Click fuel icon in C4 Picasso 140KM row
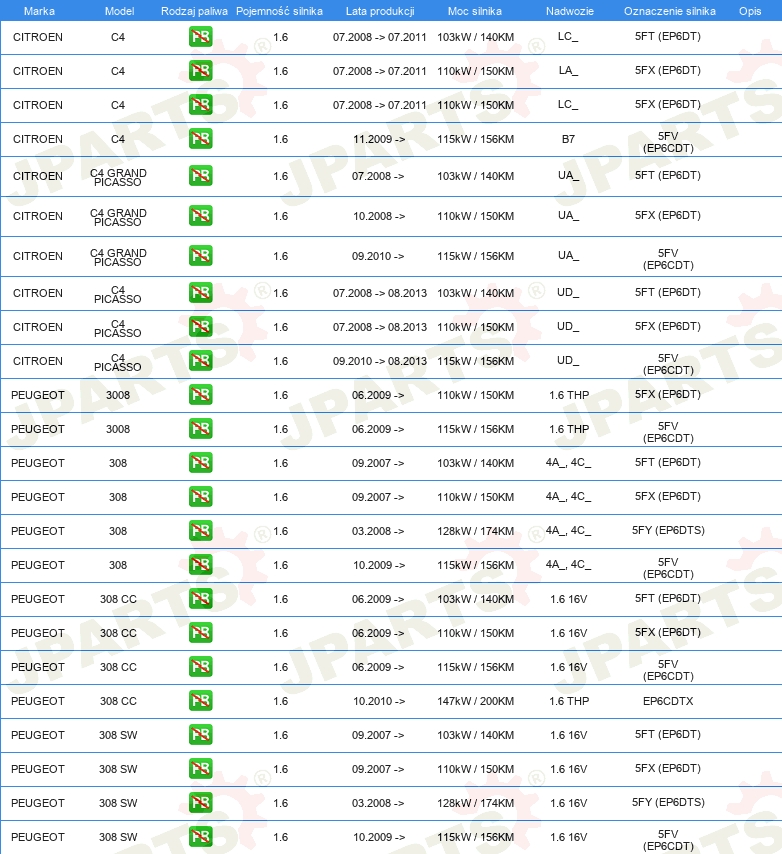This screenshot has width=782, height=854. point(200,293)
